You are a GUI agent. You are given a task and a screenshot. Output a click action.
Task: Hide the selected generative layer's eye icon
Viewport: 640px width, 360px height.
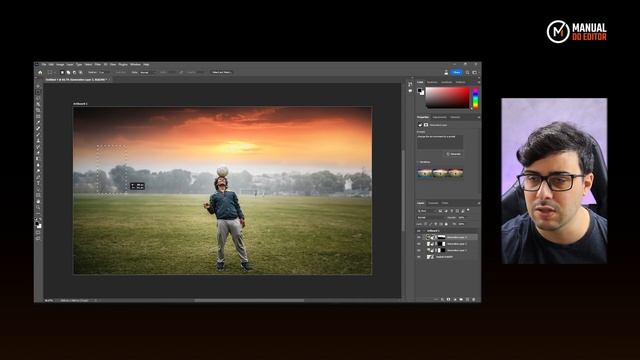click(x=419, y=237)
